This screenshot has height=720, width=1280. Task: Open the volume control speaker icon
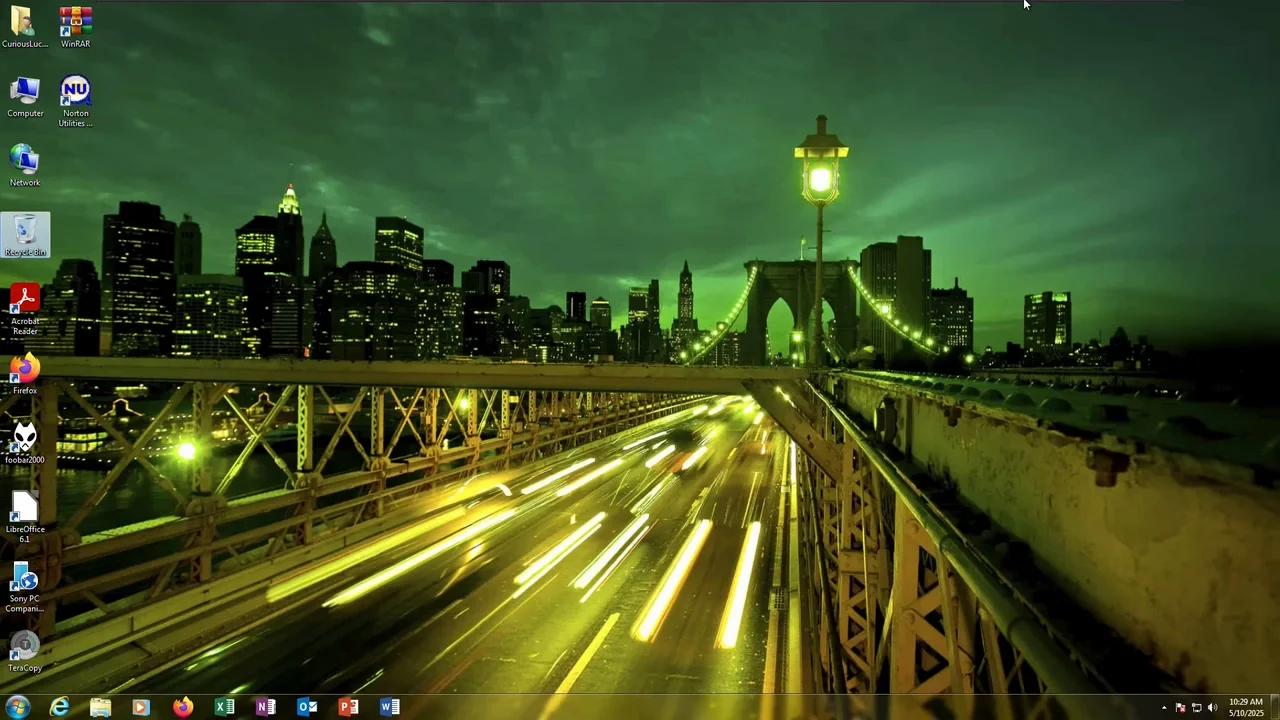pos(1212,708)
